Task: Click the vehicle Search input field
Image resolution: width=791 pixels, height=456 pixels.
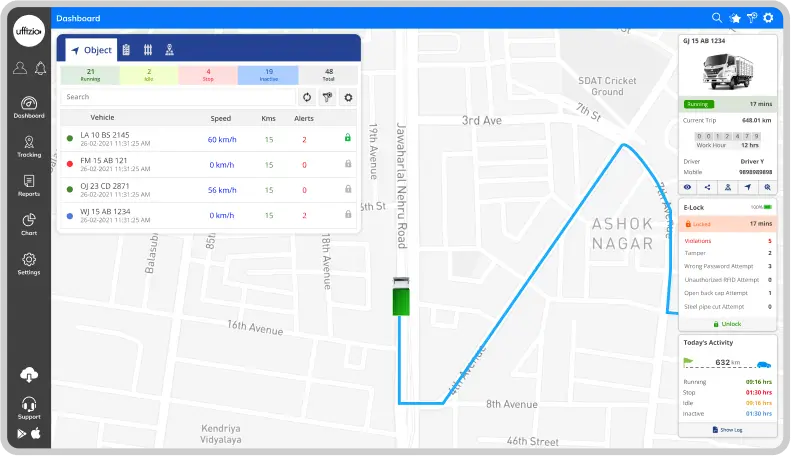Action: 178,97
